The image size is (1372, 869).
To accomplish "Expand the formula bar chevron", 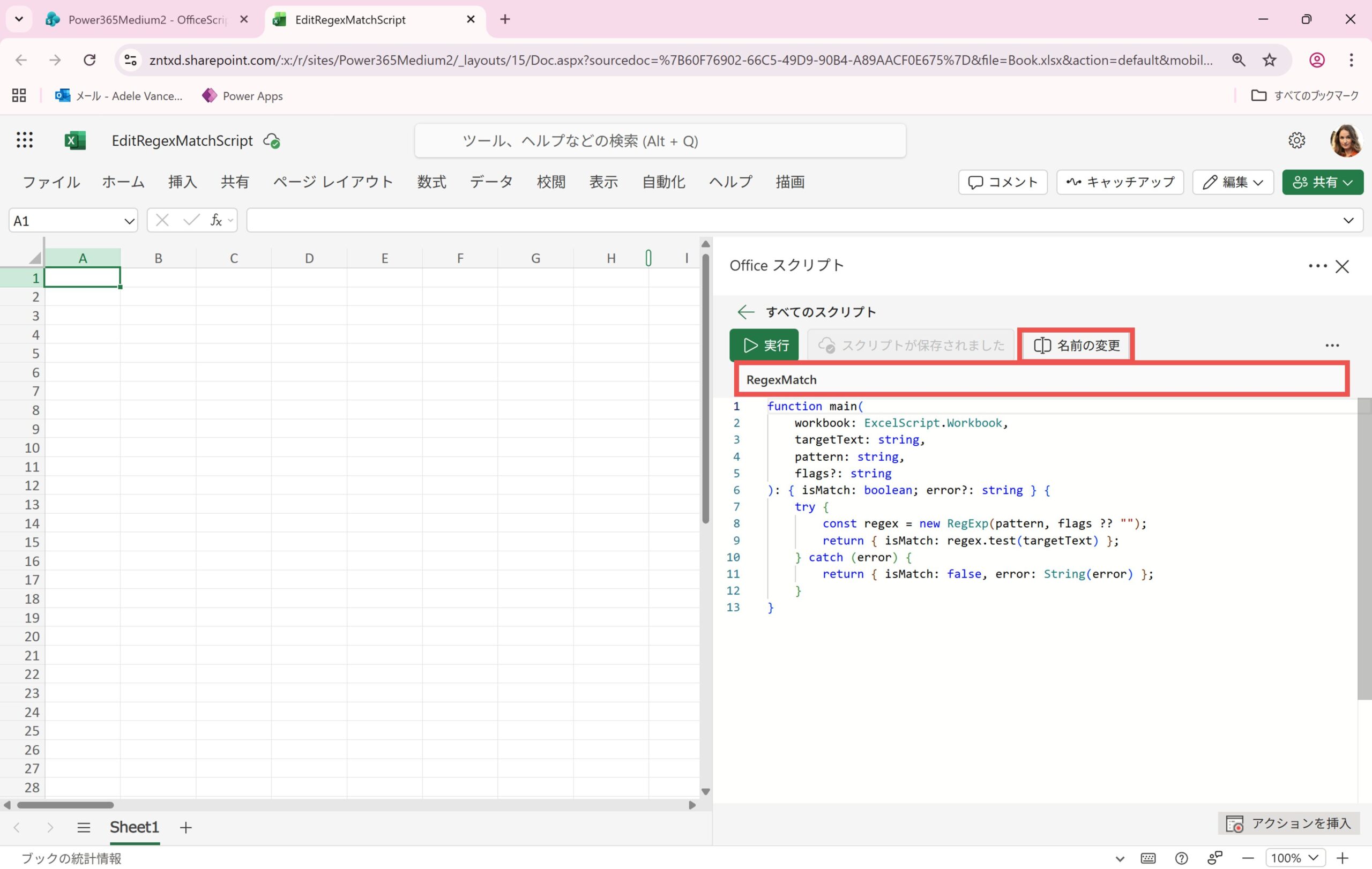I will (x=1348, y=220).
